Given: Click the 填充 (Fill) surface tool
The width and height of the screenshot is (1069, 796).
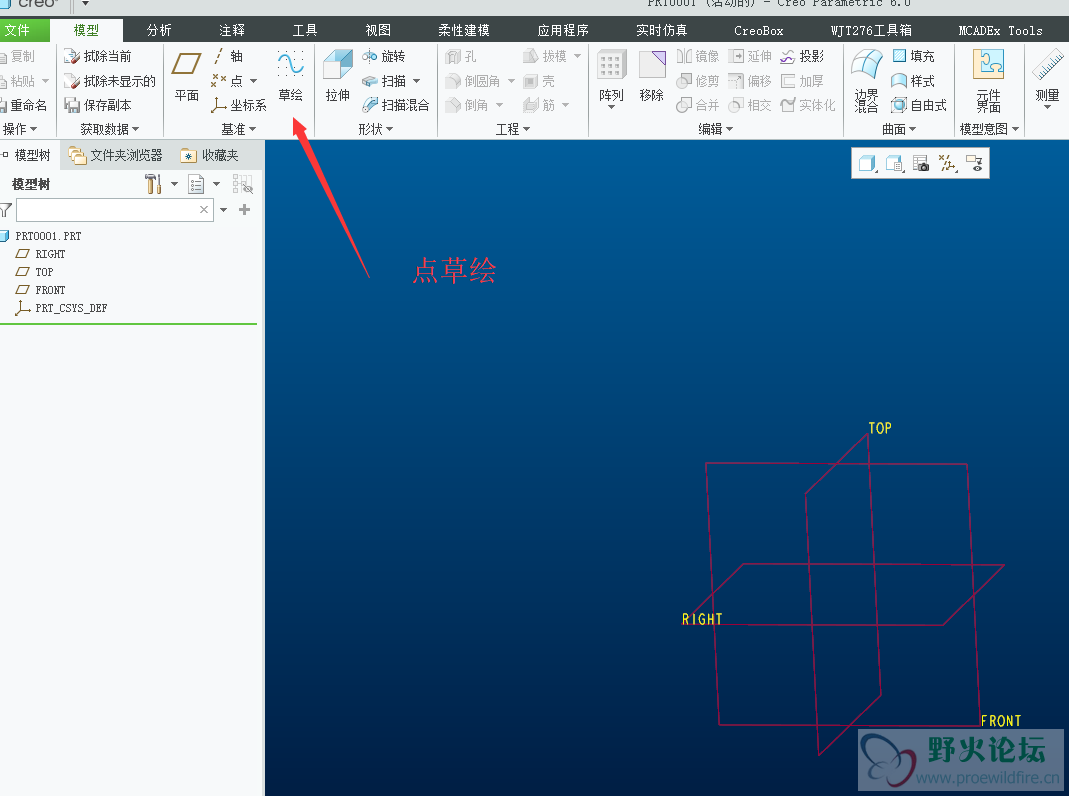Looking at the screenshot, I should click(x=913, y=56).
